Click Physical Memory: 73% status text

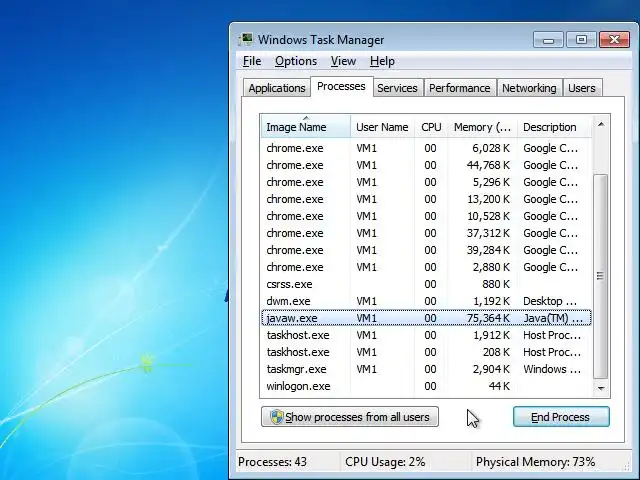click(535, 462)
